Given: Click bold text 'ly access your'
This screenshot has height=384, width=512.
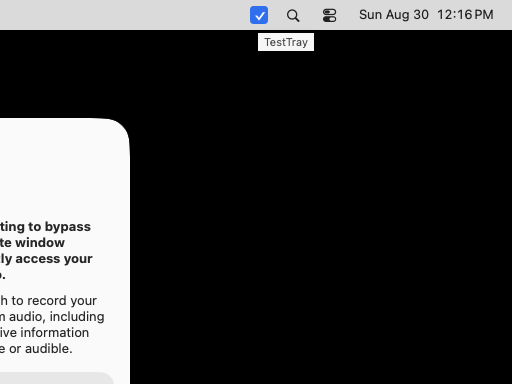Looking at the screenshot, I should pos(46,259).
